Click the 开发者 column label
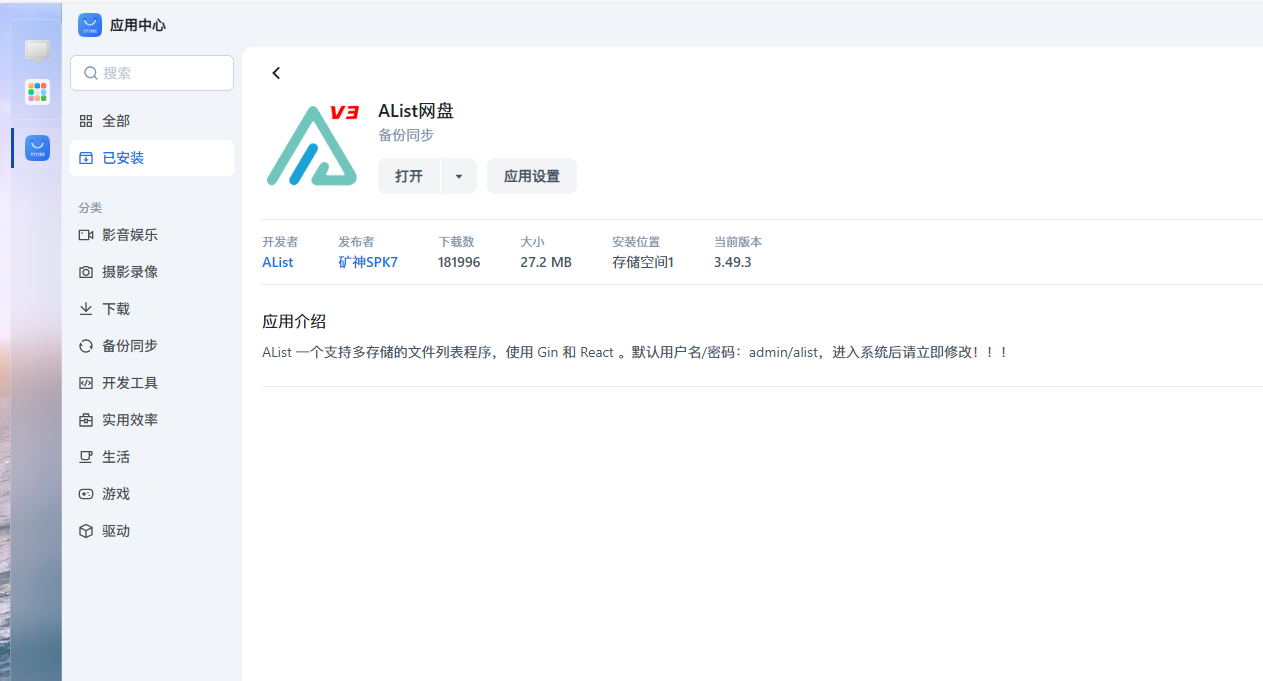Viewport: 1263px width, 681px height. [x=280, y=242]
